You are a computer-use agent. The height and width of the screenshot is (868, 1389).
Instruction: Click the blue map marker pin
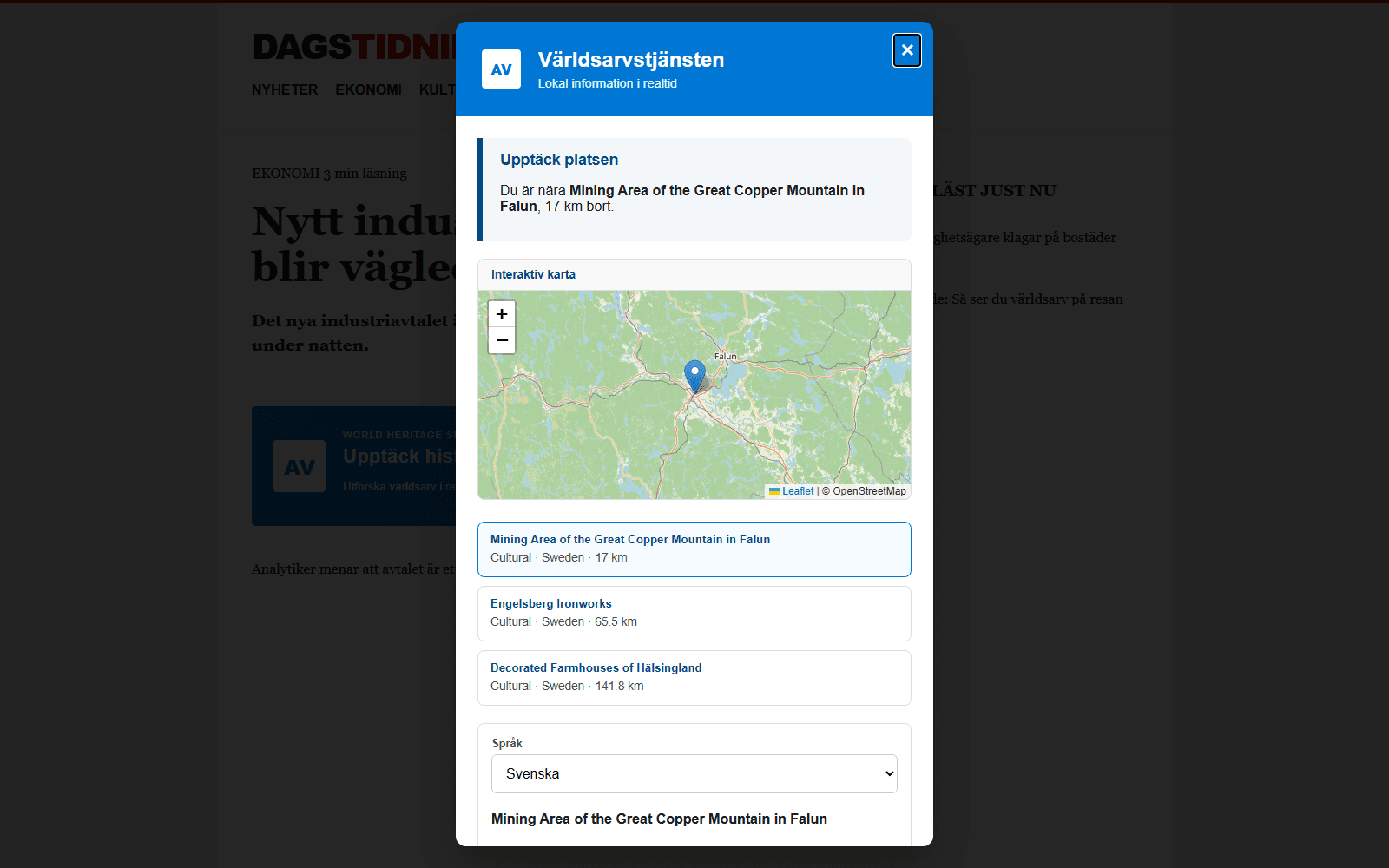point(694,377)
